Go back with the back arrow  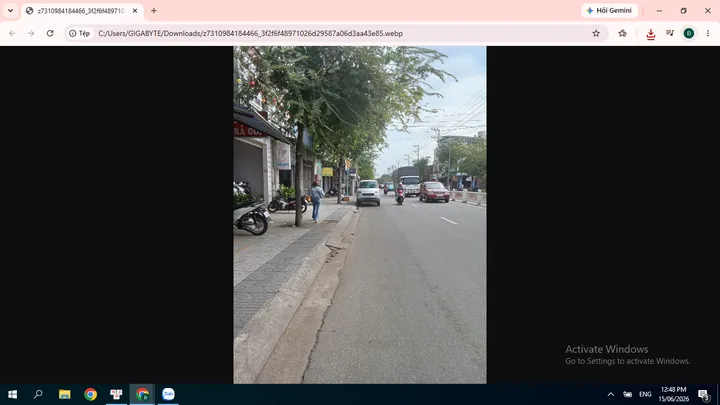12,34
